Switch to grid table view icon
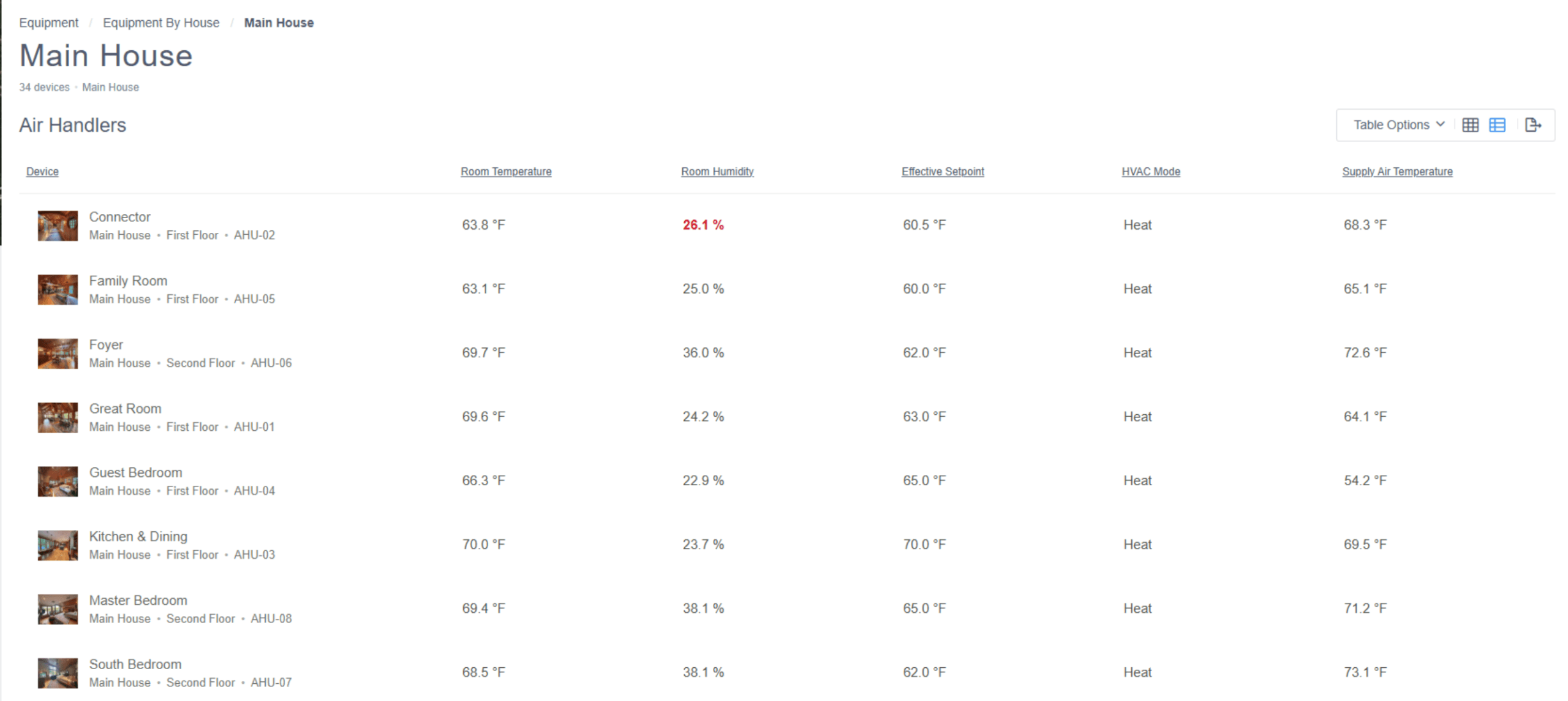Image resolution: width=1568 pixels, height=701 pixels. coord(1470,125)
